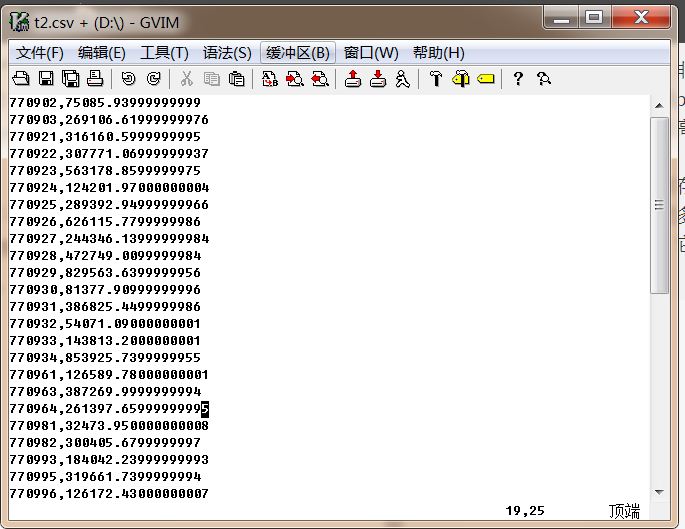Undo the last change
Image resolution: width=685 pixels, height=529 pixels.
click(128, 79)
